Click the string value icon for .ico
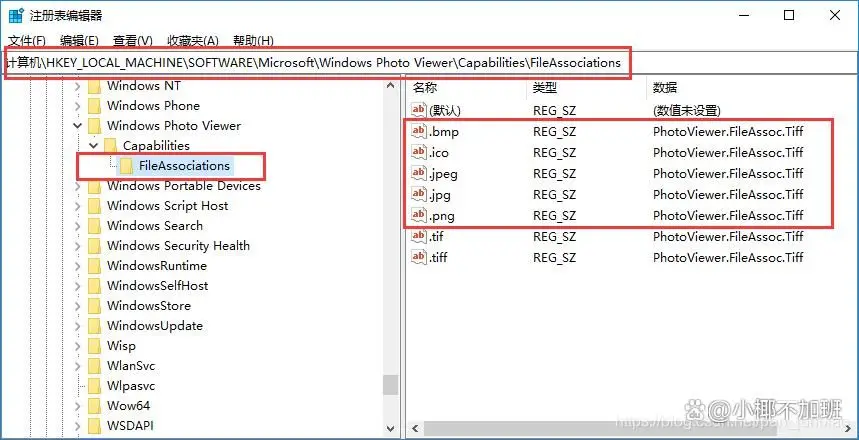Image resolution: width=859 pixels, height=440 pixels. pyautogui.click(x=419, y=152)
